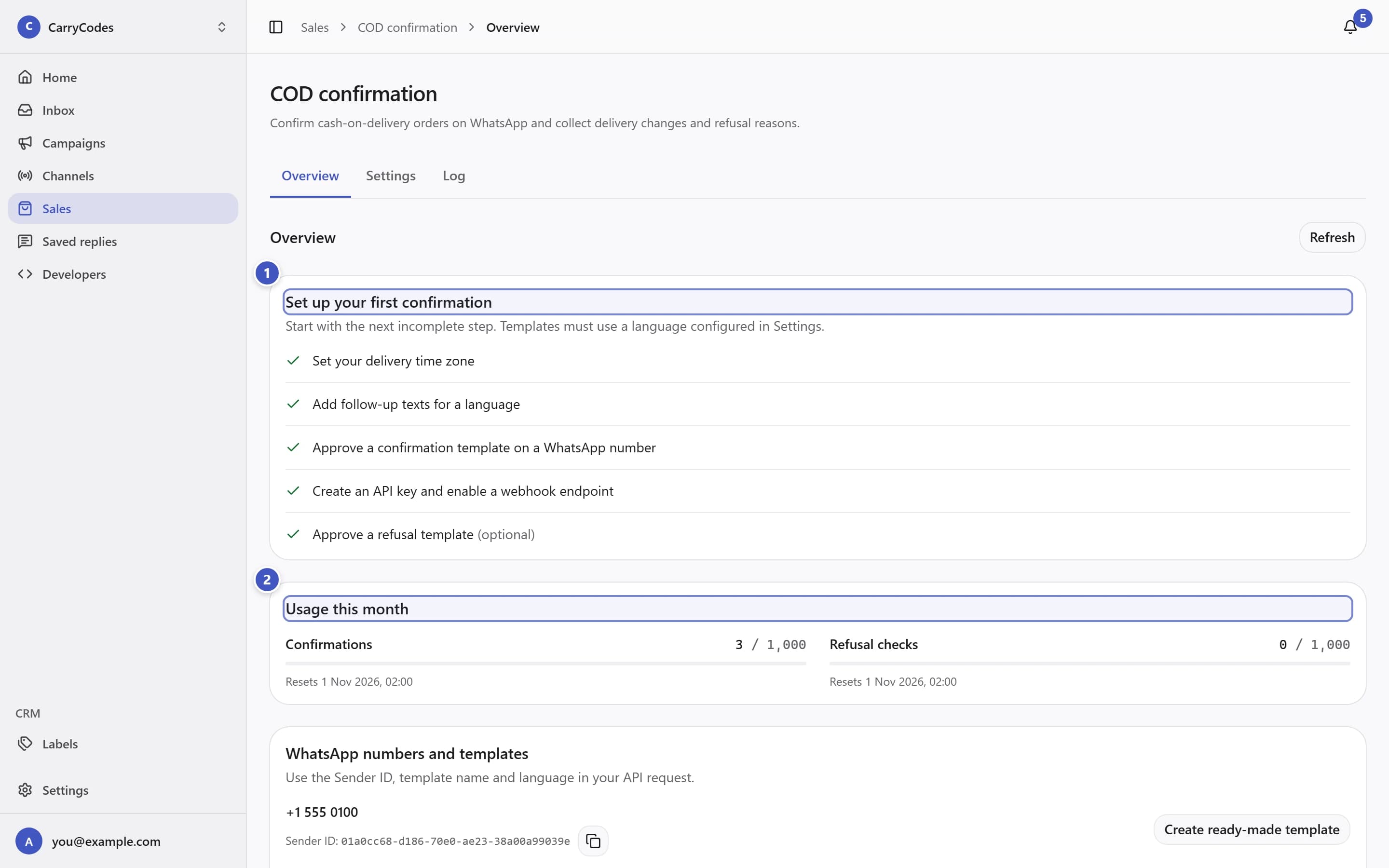Image resolution: width=1389 pixels, height=868 pixels.
Task: Click the Confirmations usage progress bar
Action: pyautogui.click(x=545, y=664)
